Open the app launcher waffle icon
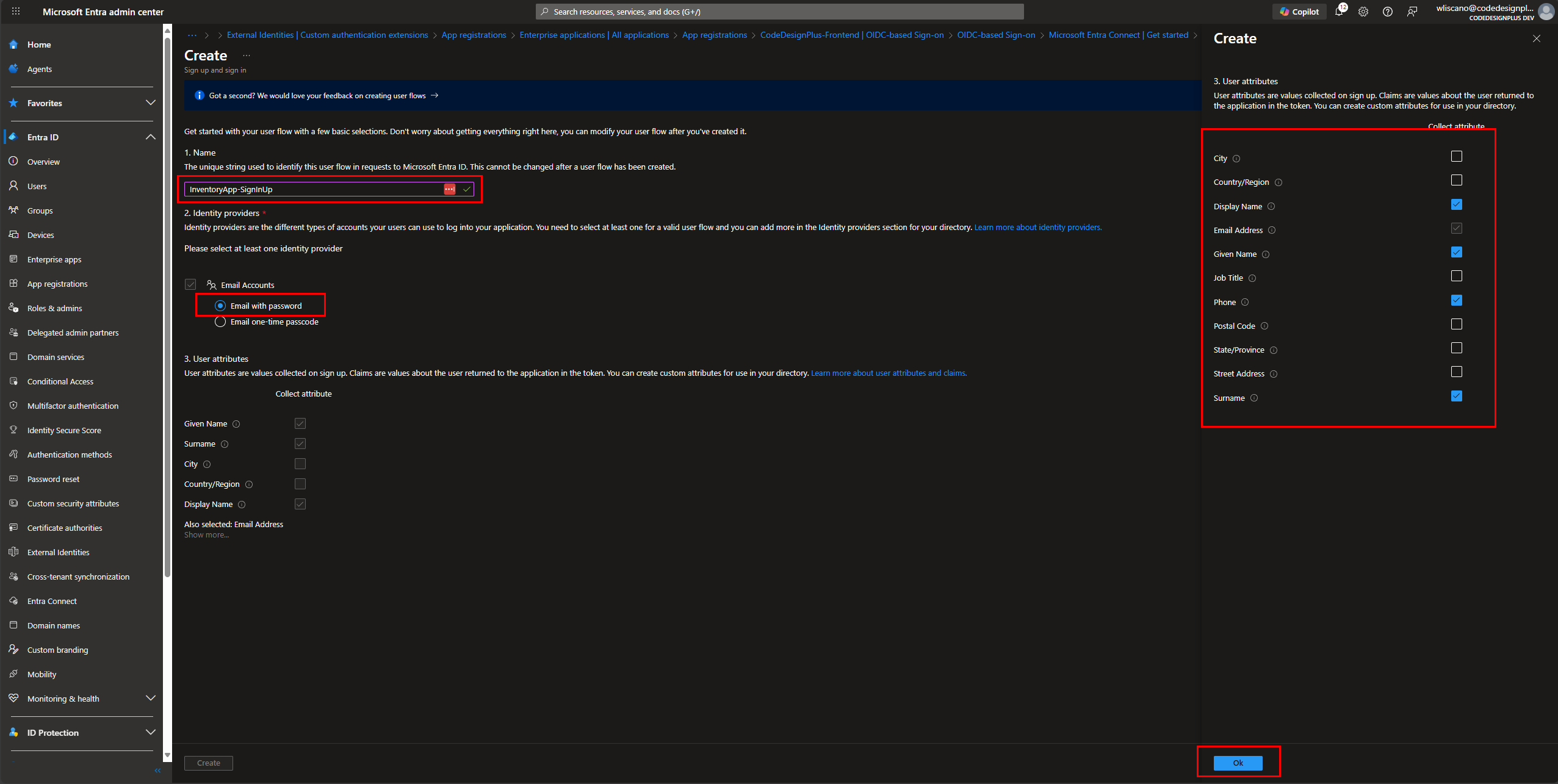The image size is (1558, 784). (16, 11)
